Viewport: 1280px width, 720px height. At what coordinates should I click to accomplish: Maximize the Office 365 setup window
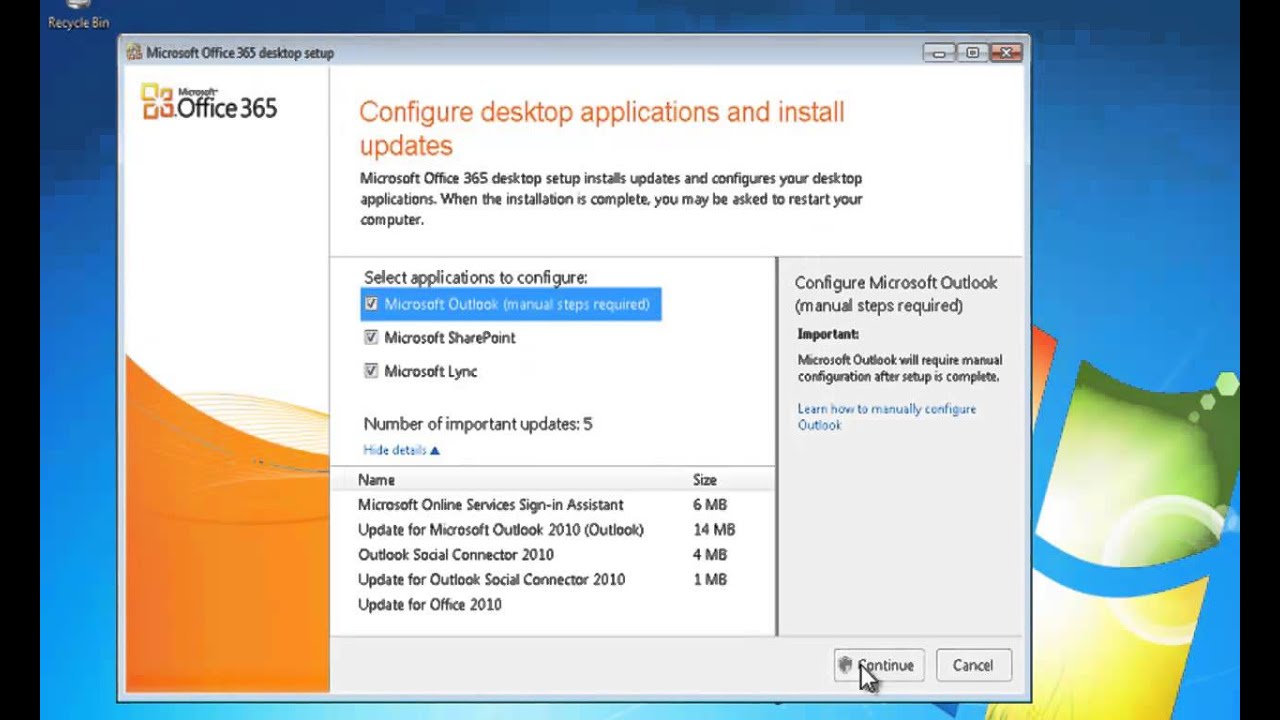(x=972, y=53)
